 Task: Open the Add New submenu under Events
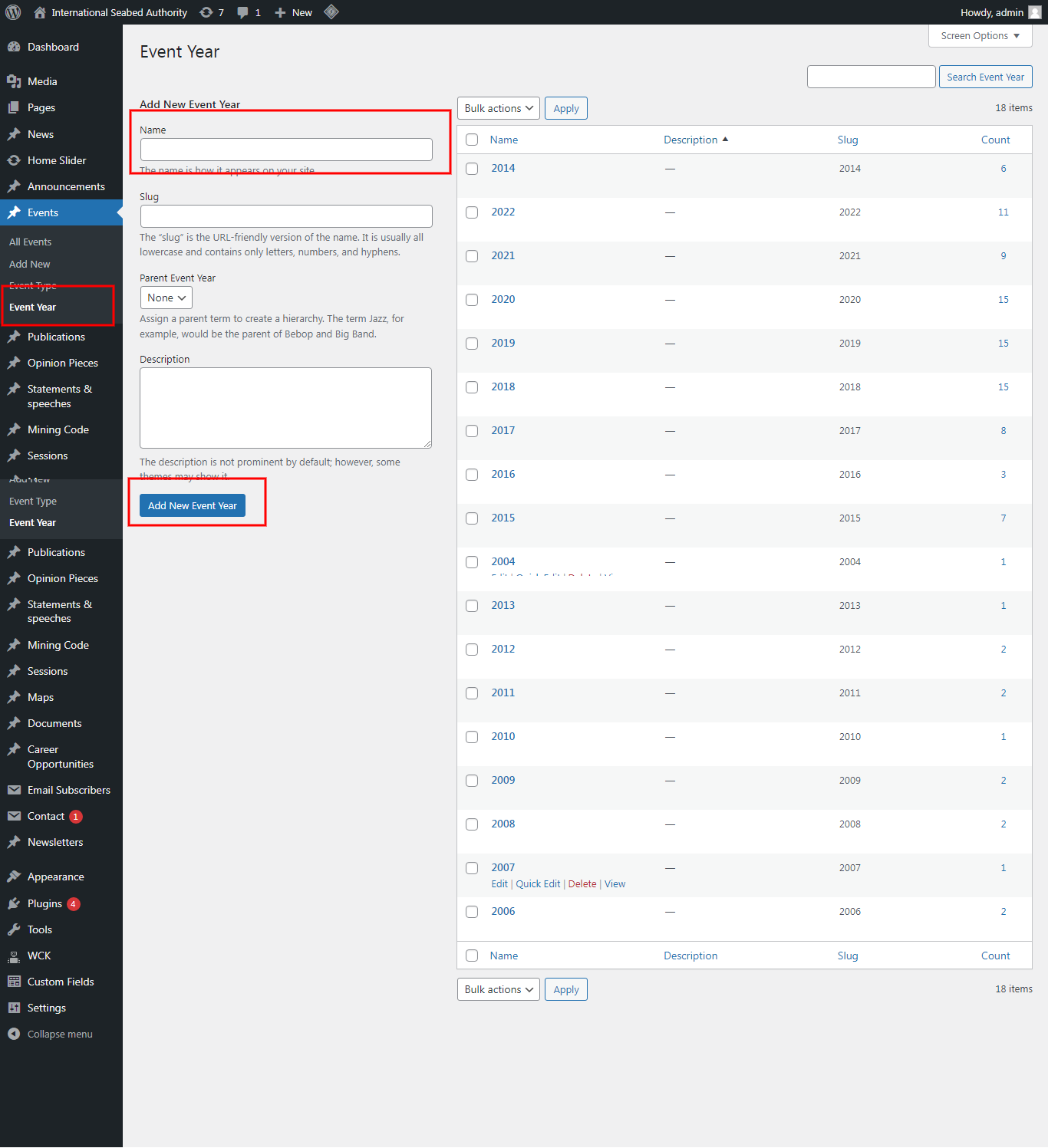tap(29, 264)
